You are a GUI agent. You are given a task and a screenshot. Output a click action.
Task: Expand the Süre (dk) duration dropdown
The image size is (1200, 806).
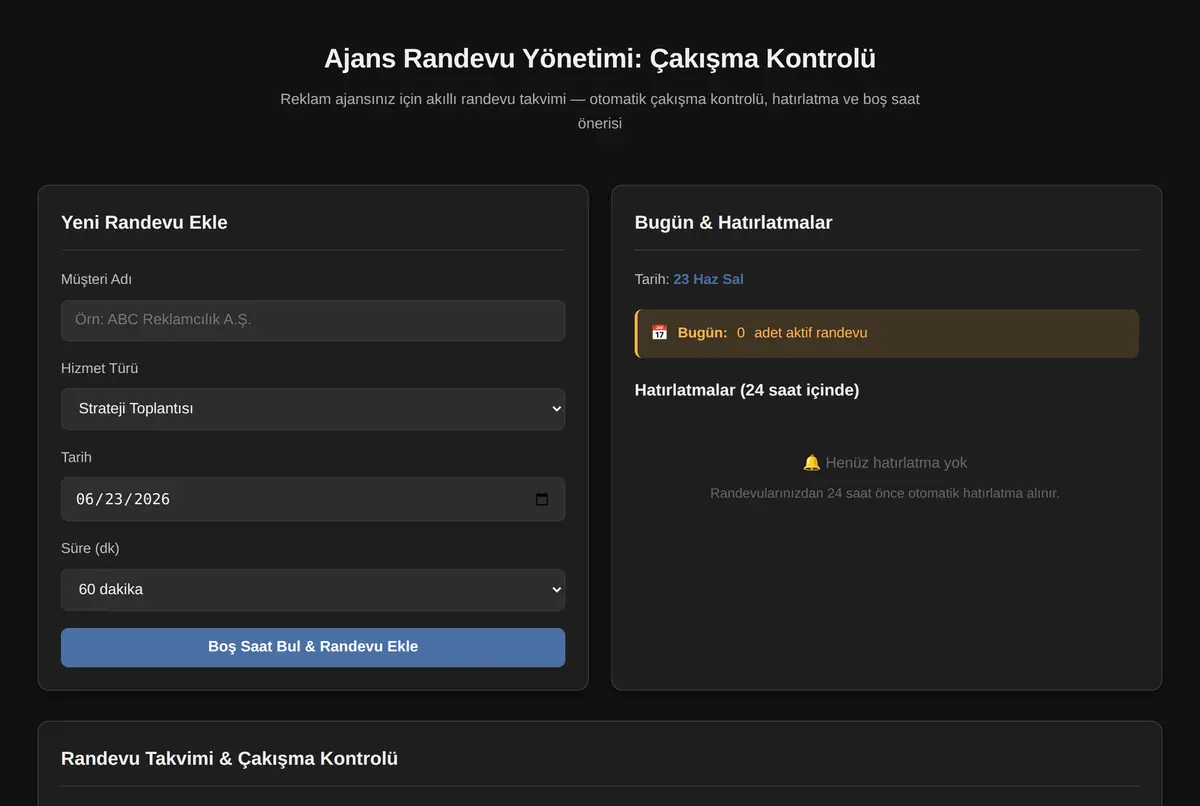(313, 590)
